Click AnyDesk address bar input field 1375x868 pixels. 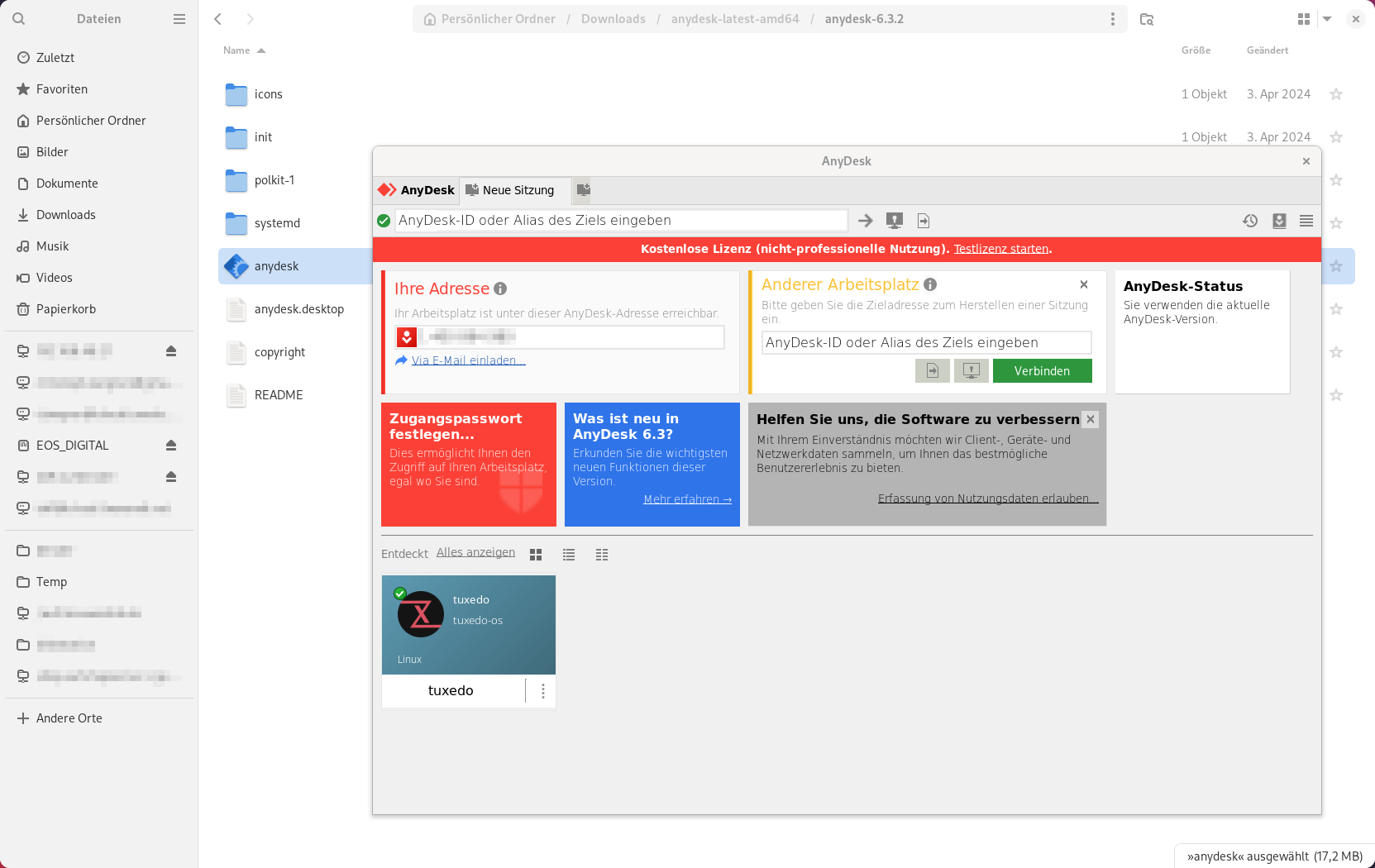621,221
